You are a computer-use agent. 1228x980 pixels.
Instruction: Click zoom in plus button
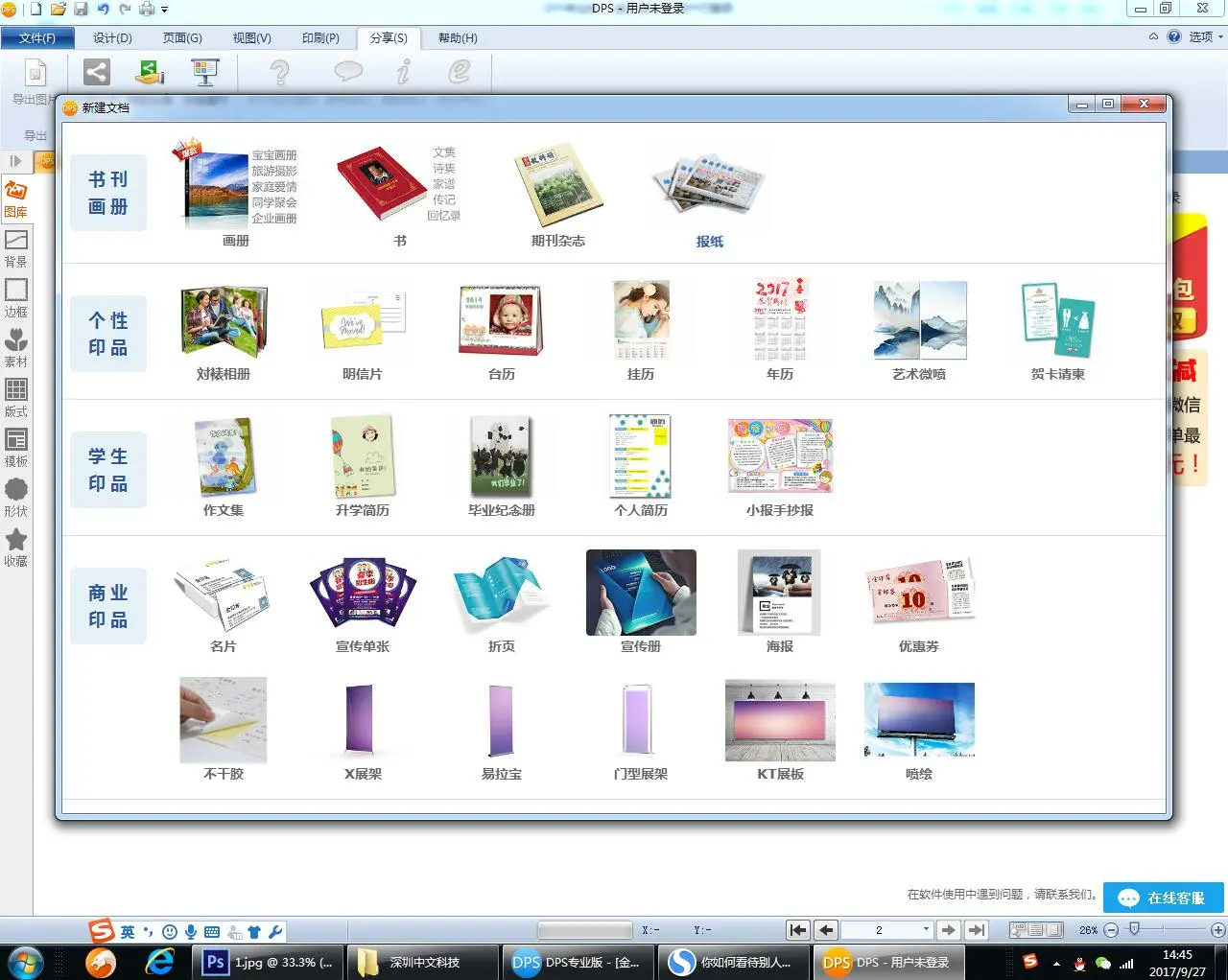pyautogui.click(x=1217, y=929)
